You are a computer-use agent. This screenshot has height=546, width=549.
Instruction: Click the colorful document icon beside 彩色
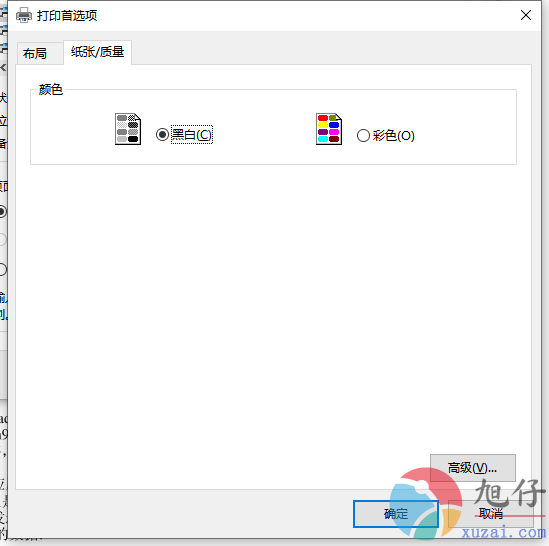(329, 129)
